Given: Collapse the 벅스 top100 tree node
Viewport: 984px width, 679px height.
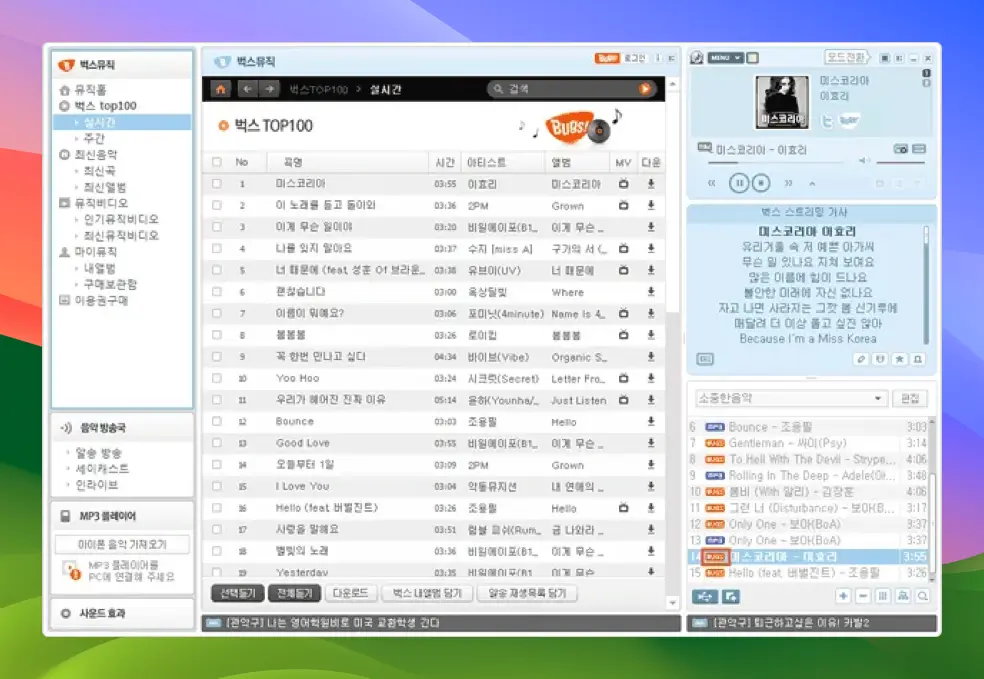Looking at the screenshot, I should tap(65, 106).
